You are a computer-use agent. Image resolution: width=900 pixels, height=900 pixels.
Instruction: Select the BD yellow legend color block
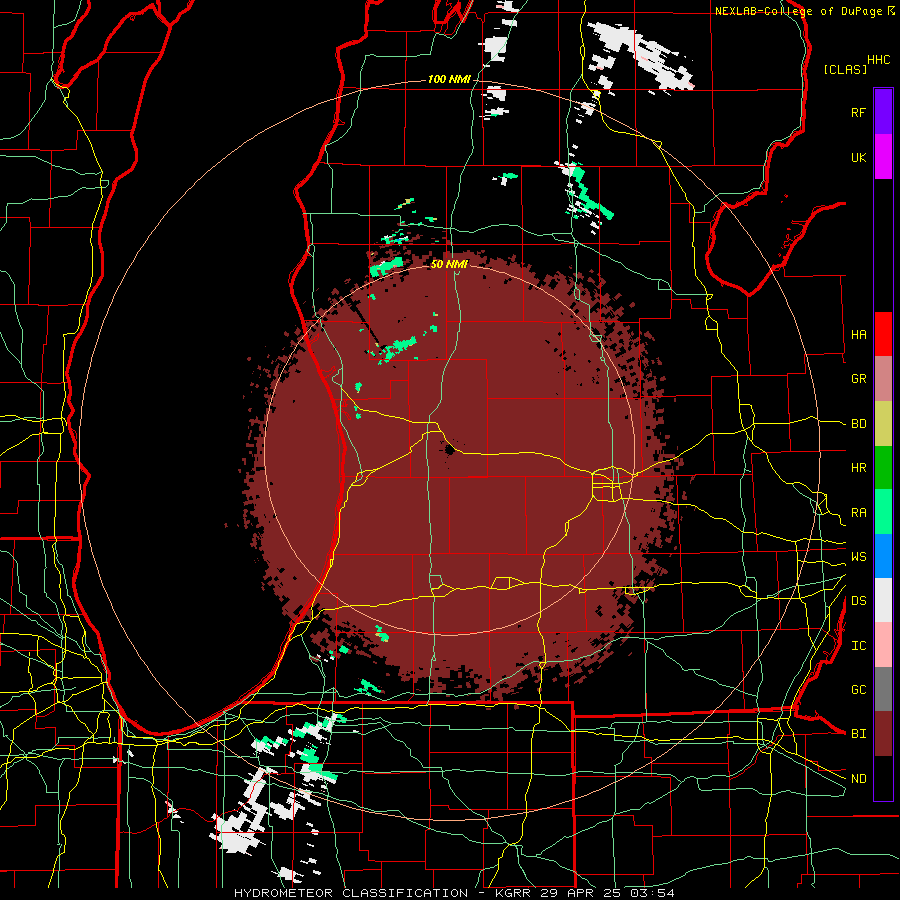point(883,424)
